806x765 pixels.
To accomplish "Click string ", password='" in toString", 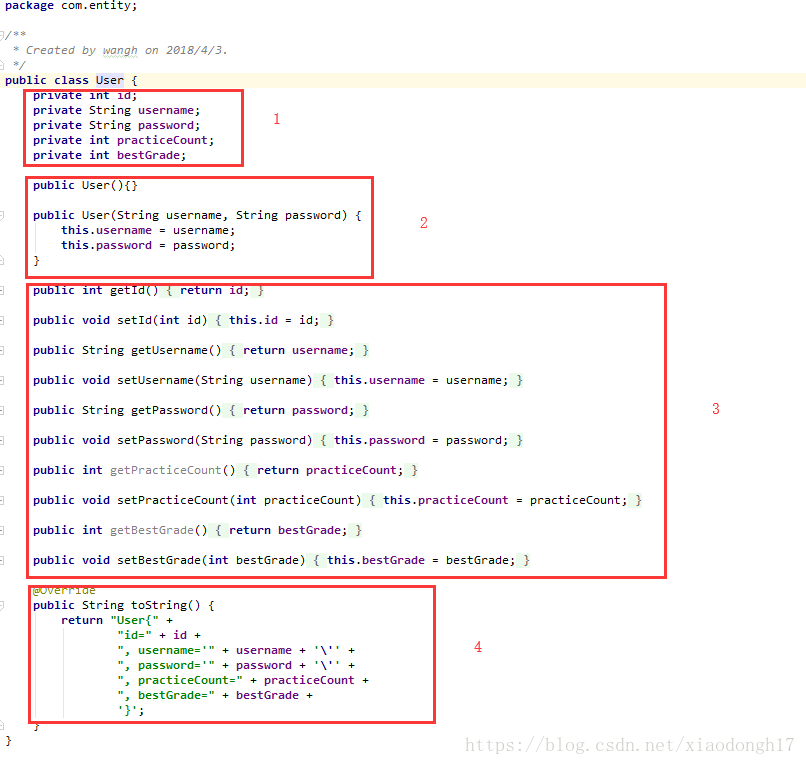I will (166, 665).
